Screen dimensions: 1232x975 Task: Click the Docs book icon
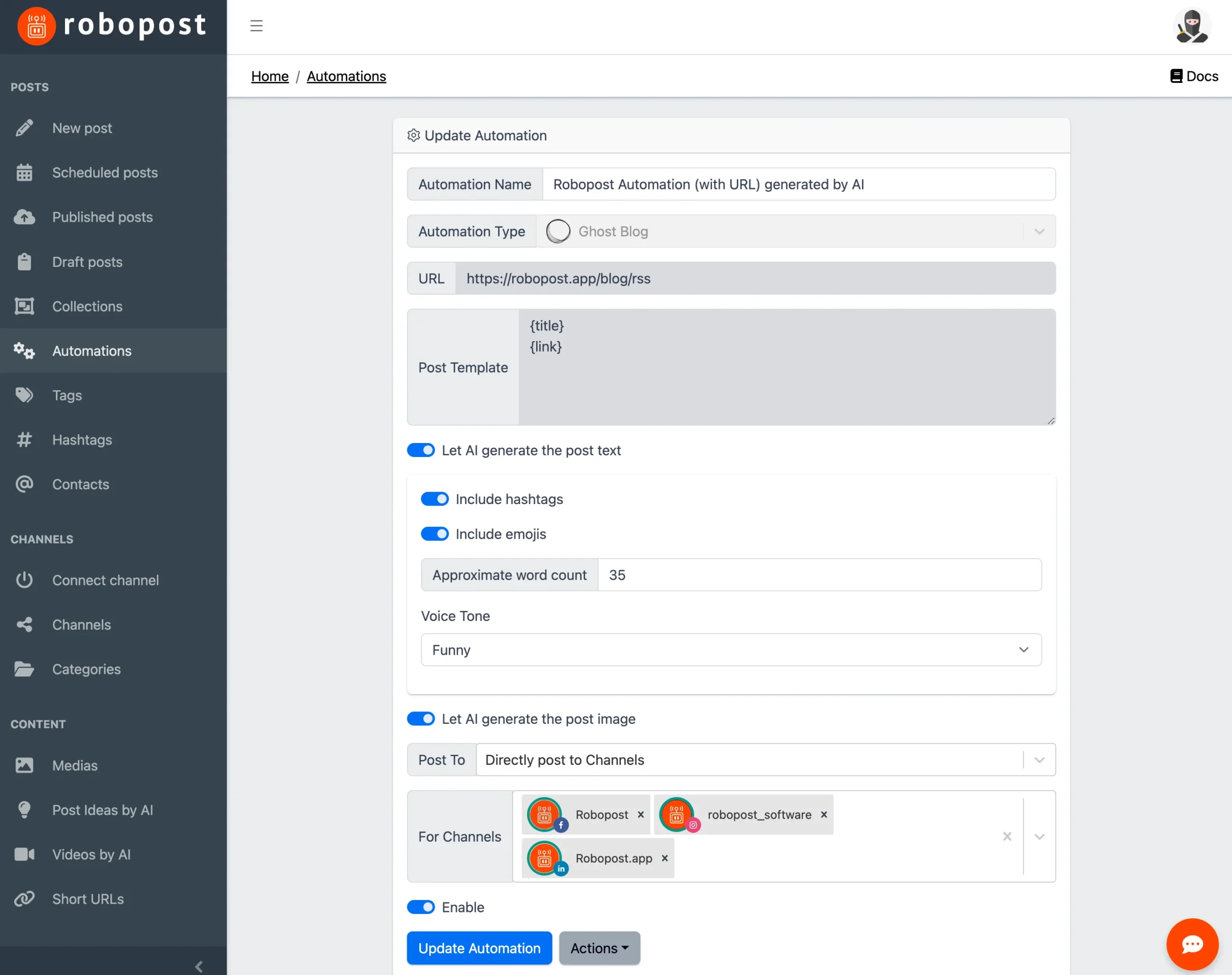(1176, 76)
